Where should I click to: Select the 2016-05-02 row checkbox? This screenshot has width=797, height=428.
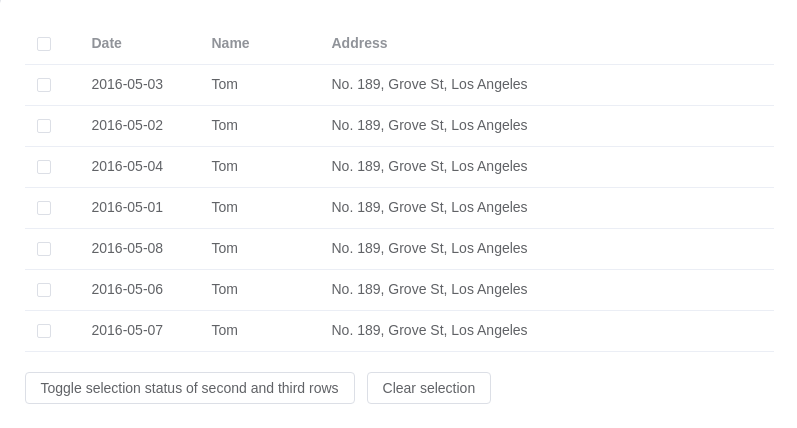click(x=44, y=126)
